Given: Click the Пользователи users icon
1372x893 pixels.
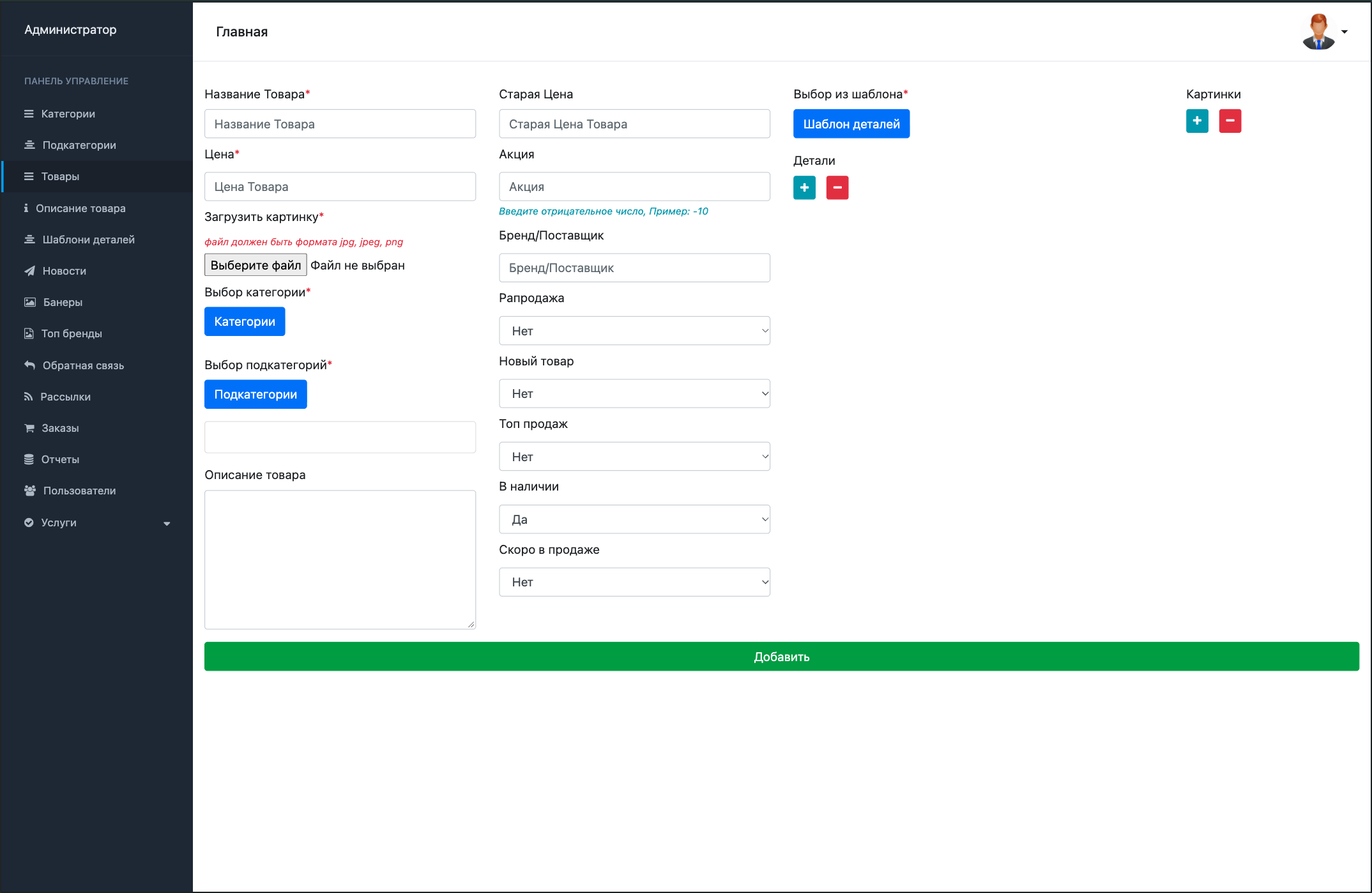Looking at the screenshot, I should click(30, 491).
